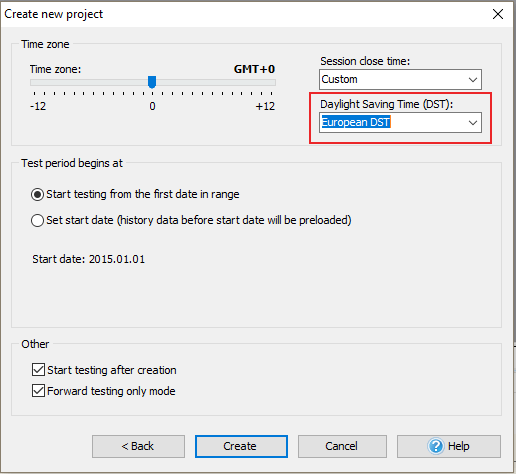The height and width of the screenshot is (474, 516).
Task: Choose the "Set start date" radio option
Action: (37, 220)
